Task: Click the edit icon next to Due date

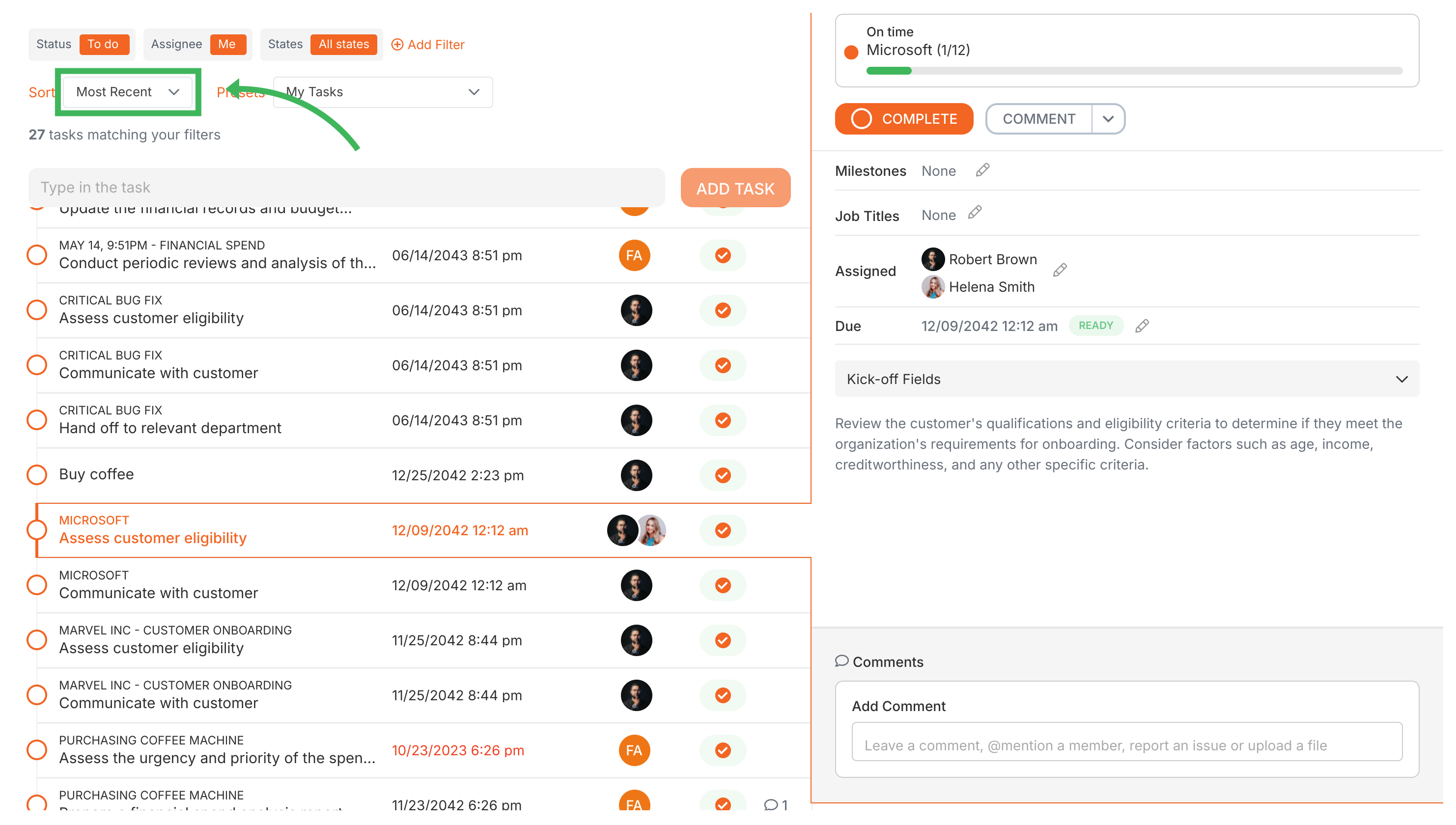Action: click(x=1145, y=325)
